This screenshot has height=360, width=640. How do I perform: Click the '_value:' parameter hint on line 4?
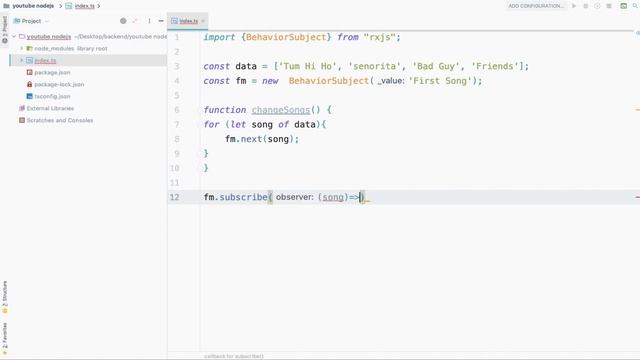click(x=391, y=81)
